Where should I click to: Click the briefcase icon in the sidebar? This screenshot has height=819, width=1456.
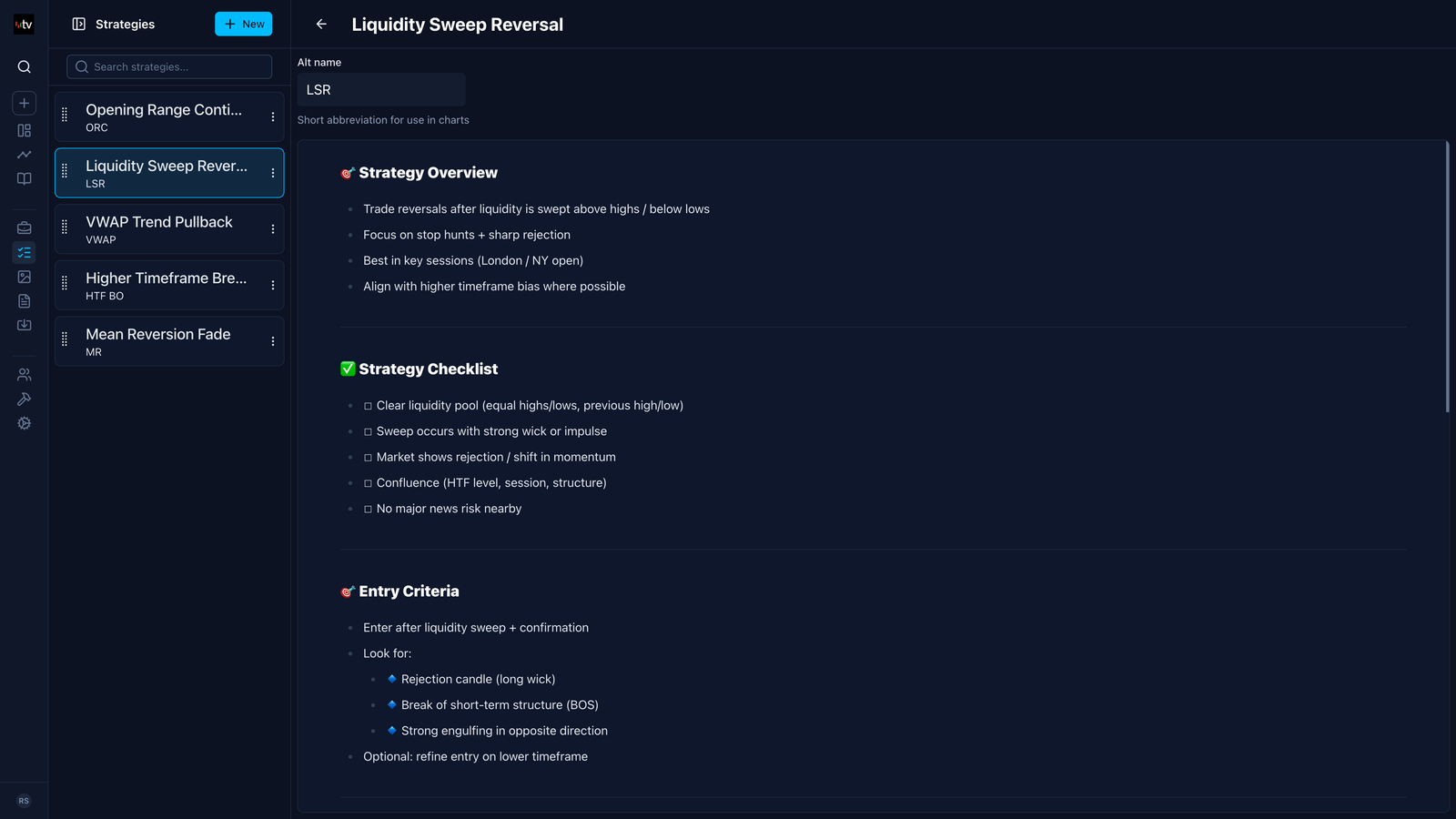click(x=25, y=227)
